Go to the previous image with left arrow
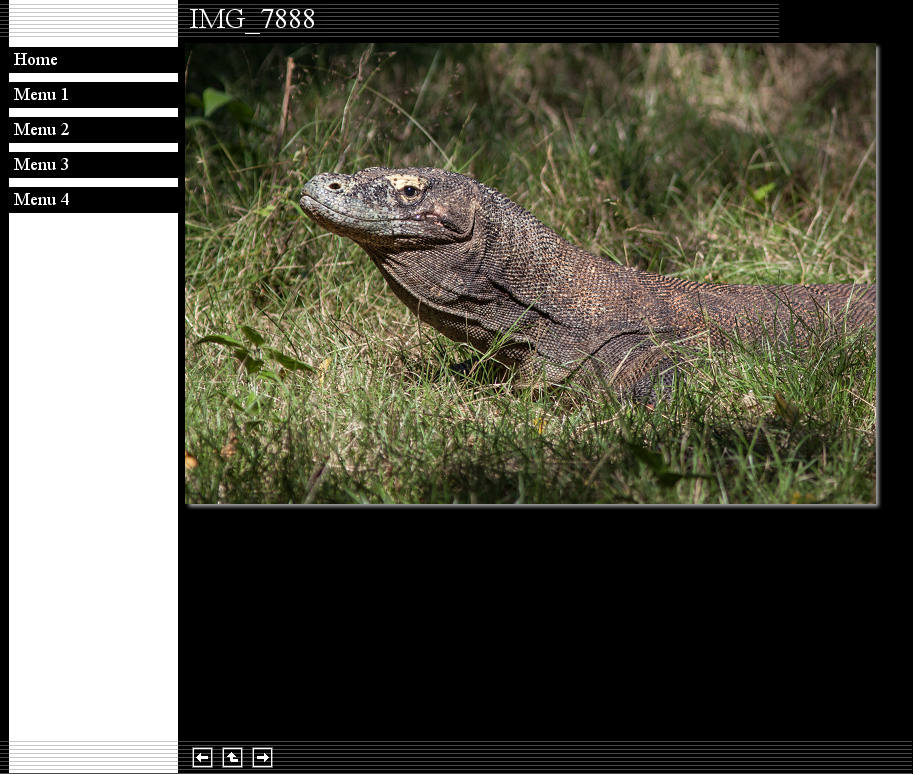Screen dimensions: 913x774 tap(202, 758)
